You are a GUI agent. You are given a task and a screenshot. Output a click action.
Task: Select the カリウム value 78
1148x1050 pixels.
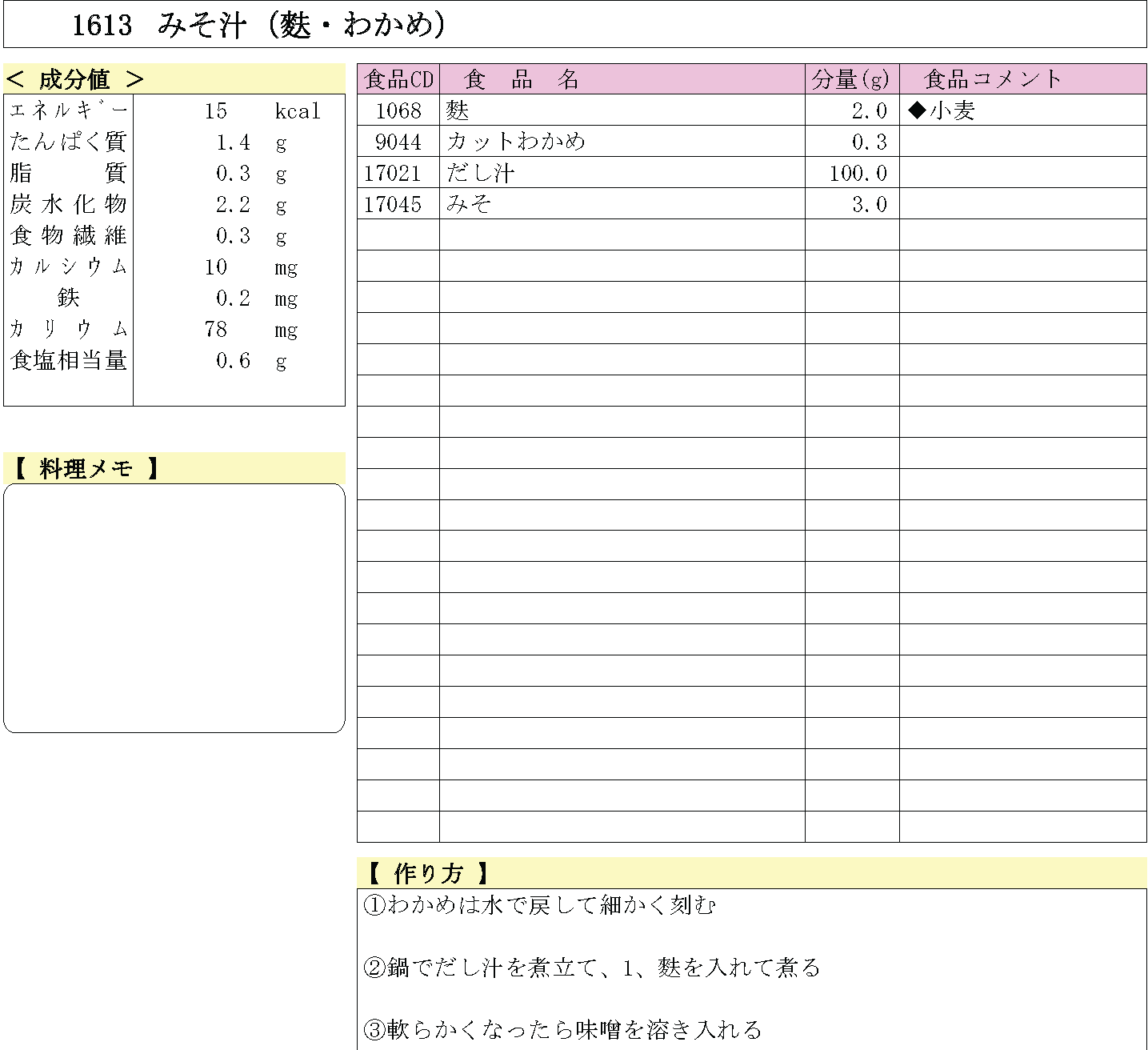click(x=216, y=330)
